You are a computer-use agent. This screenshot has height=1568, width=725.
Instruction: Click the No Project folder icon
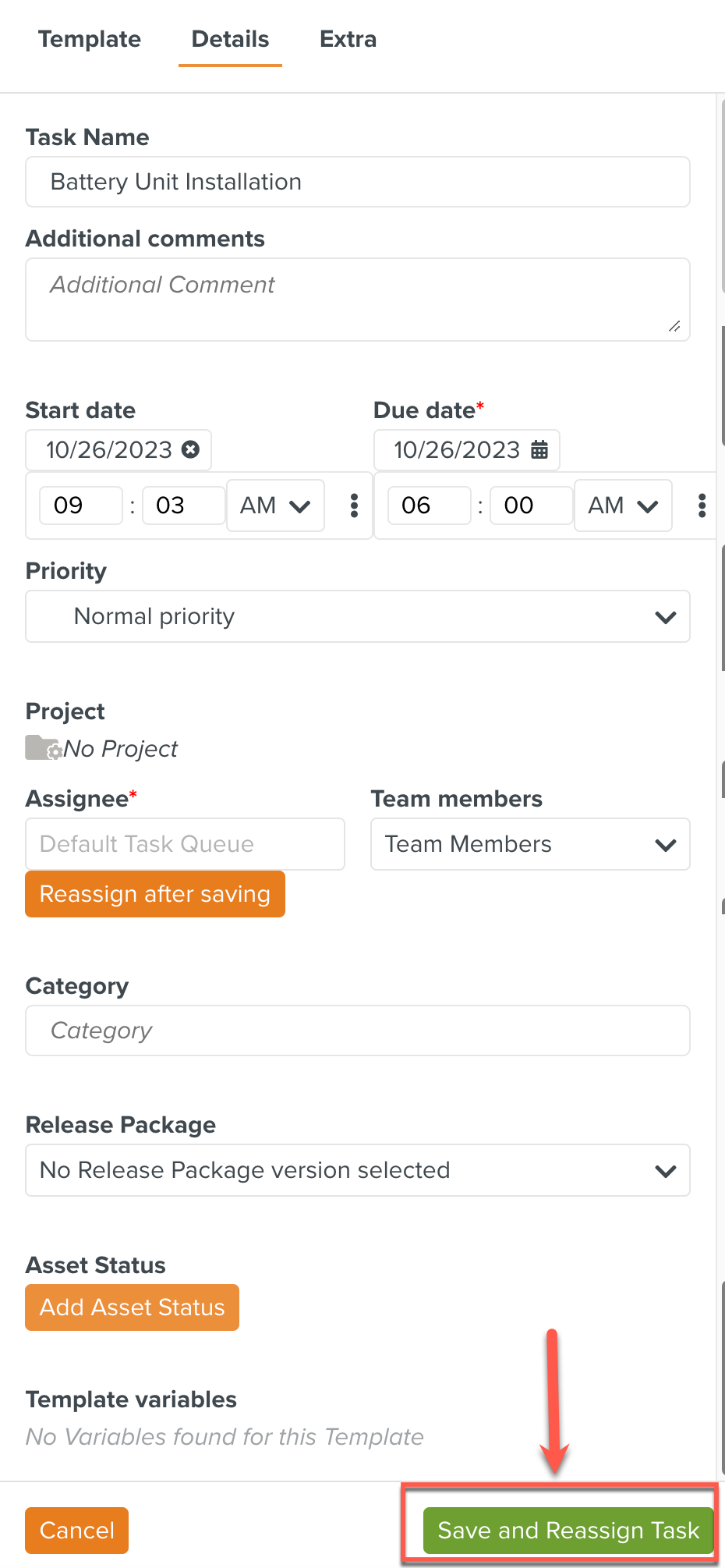pos(44,747)
